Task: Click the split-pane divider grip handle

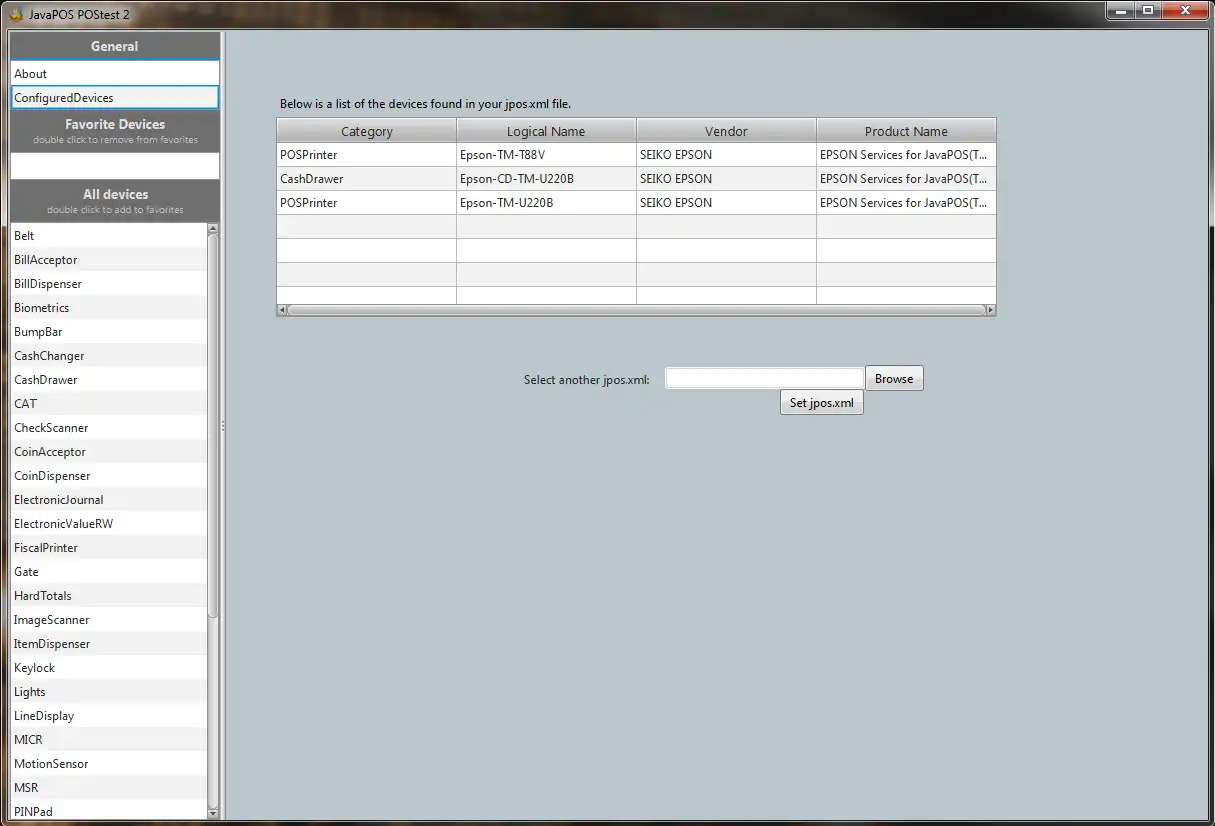Action: pyautogui.click(x=223, y=426)
